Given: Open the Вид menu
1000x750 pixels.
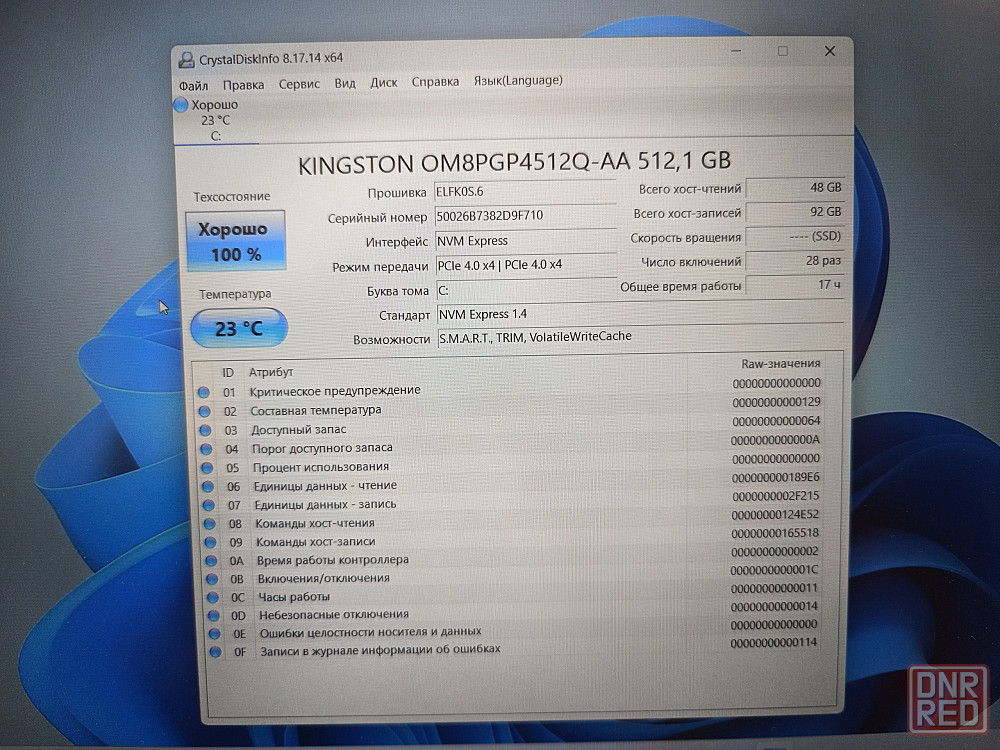Looking at the screenshot, I should [x=345, y=84].
